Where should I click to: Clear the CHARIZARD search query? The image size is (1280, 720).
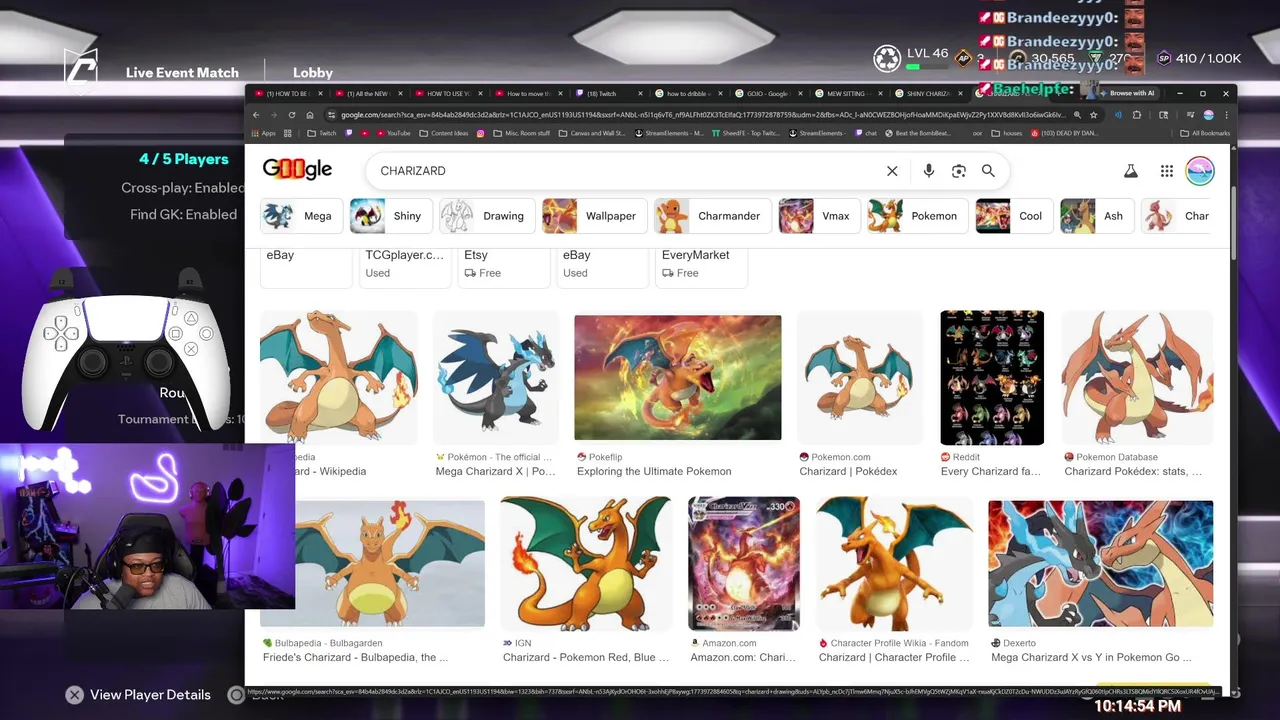point(892,171)
